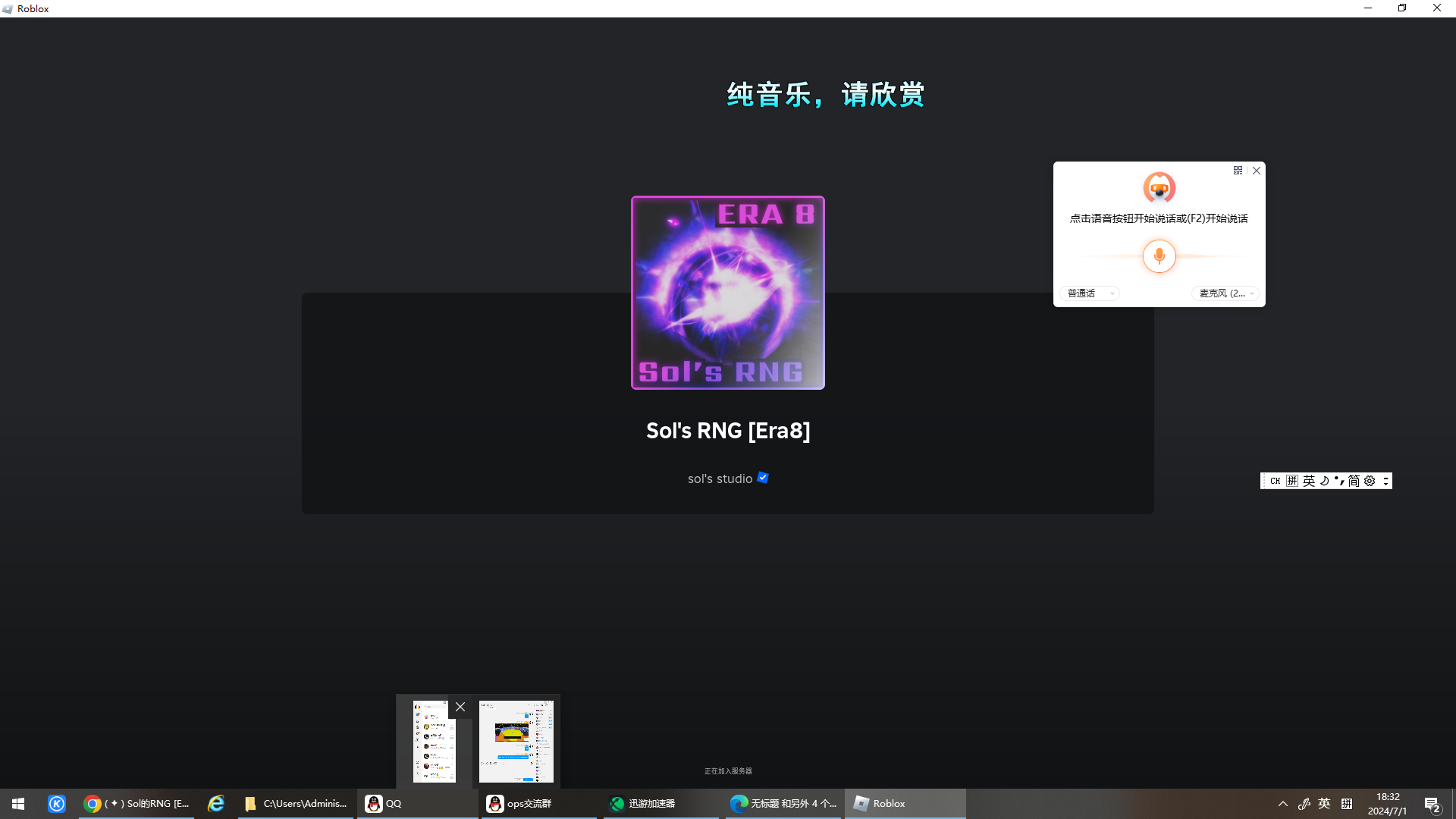Open the 麦克风 microphone device dropdown

coord(1225,293)
